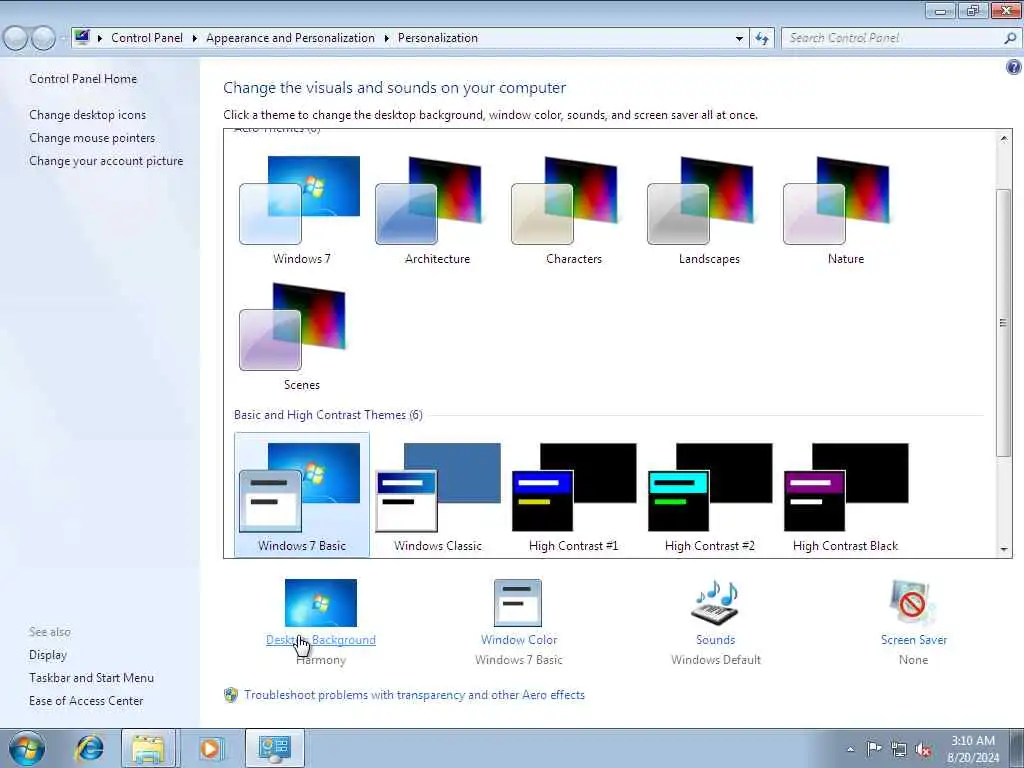Choose High Contrast #2 theme
The height and width of the screenshot is (768, 1024).
point(709,495)
